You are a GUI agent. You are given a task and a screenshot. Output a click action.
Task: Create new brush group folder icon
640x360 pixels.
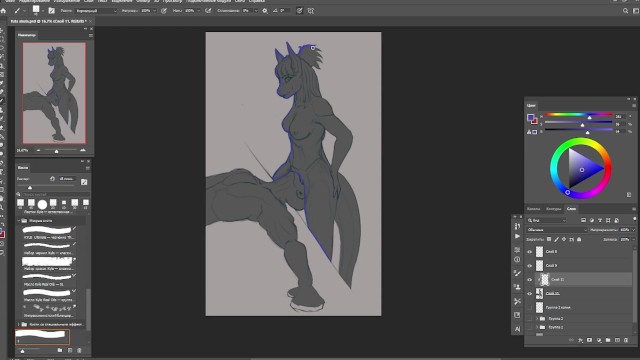[60, 350]
